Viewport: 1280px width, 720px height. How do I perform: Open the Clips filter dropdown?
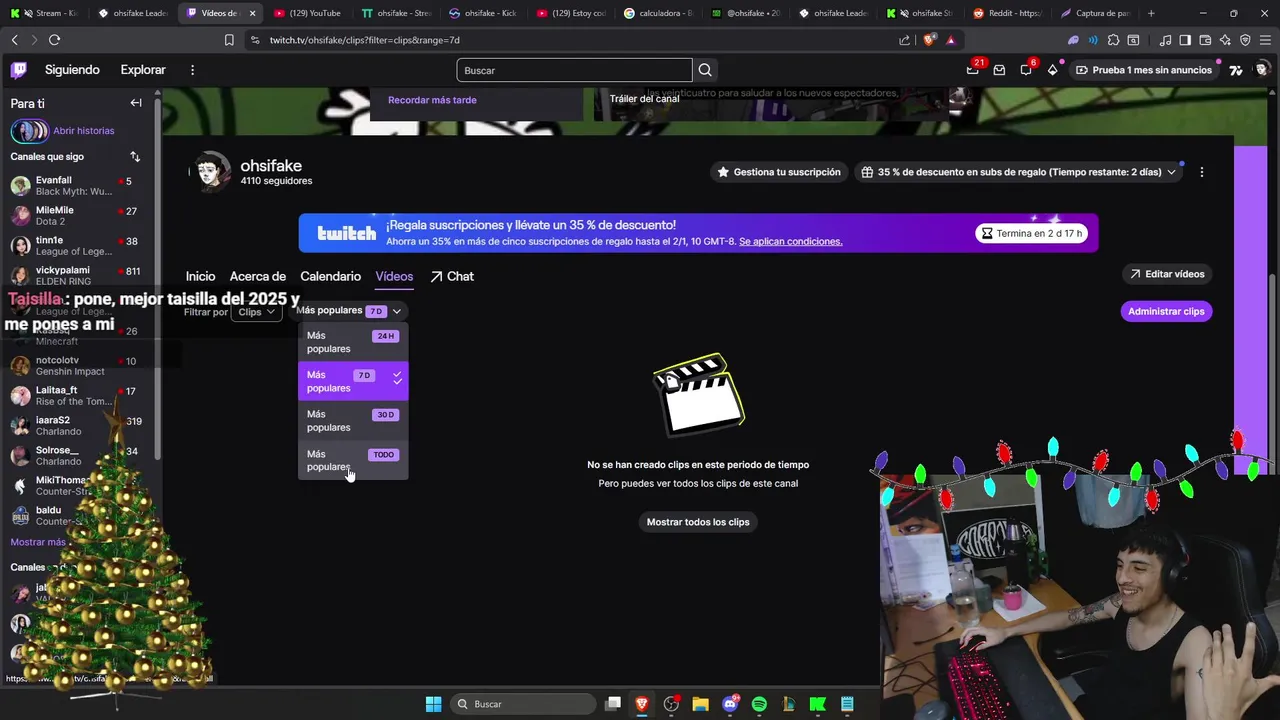256,312
